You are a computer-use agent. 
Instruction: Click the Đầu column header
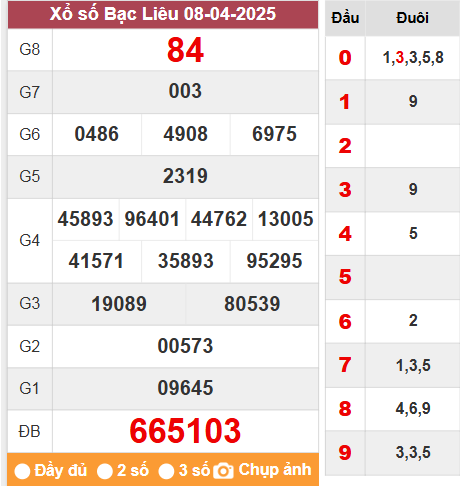click(x=345, y=18)
